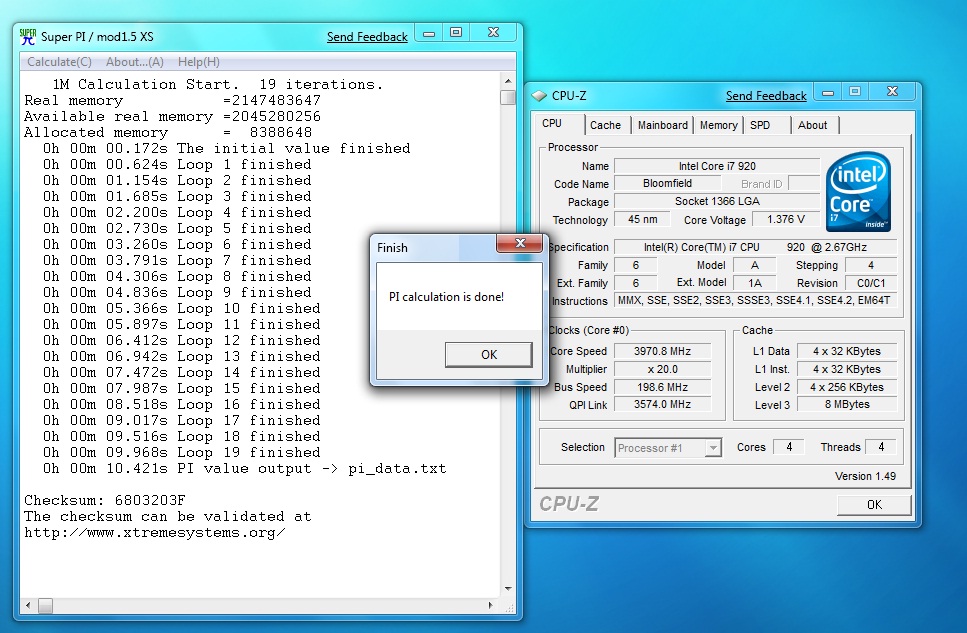Open the About tab in CPU-Z
The image size is (967, 633).
[x=812, y=125]
